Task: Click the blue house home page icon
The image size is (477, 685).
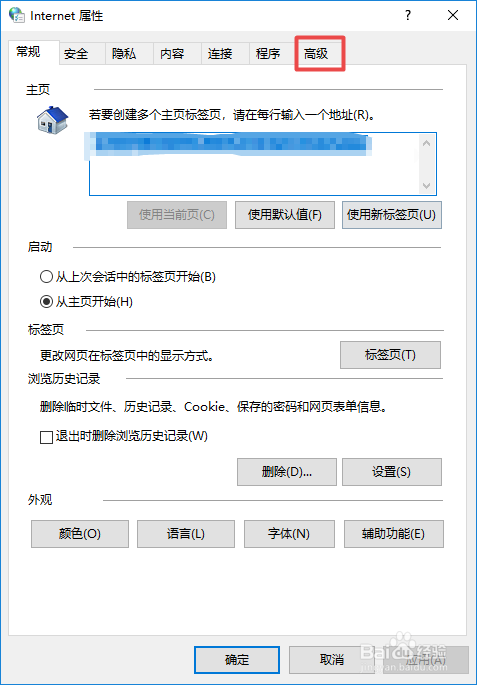Action: point(52,120)
